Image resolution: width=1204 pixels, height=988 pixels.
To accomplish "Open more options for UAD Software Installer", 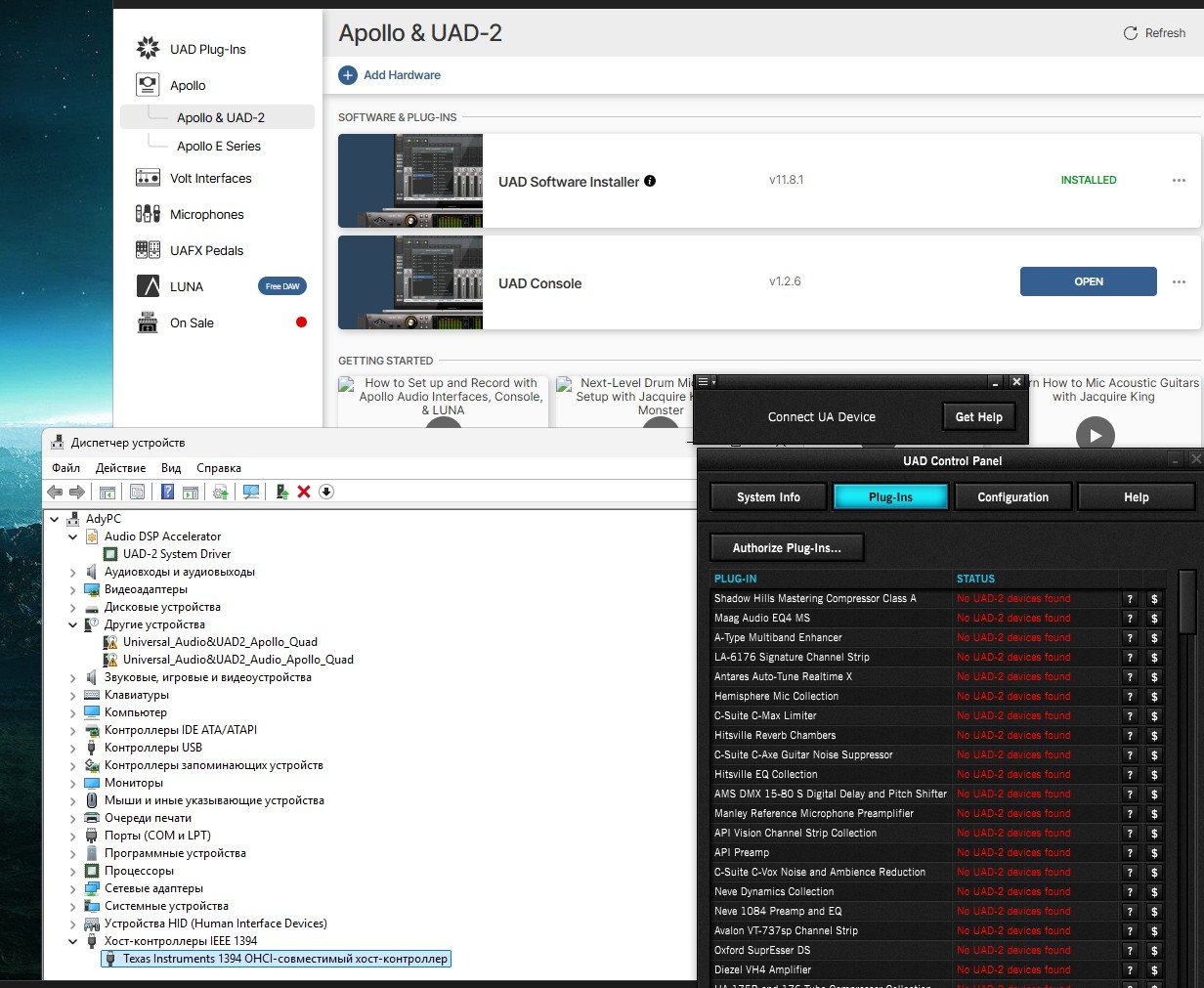I will pos(1179,180).
